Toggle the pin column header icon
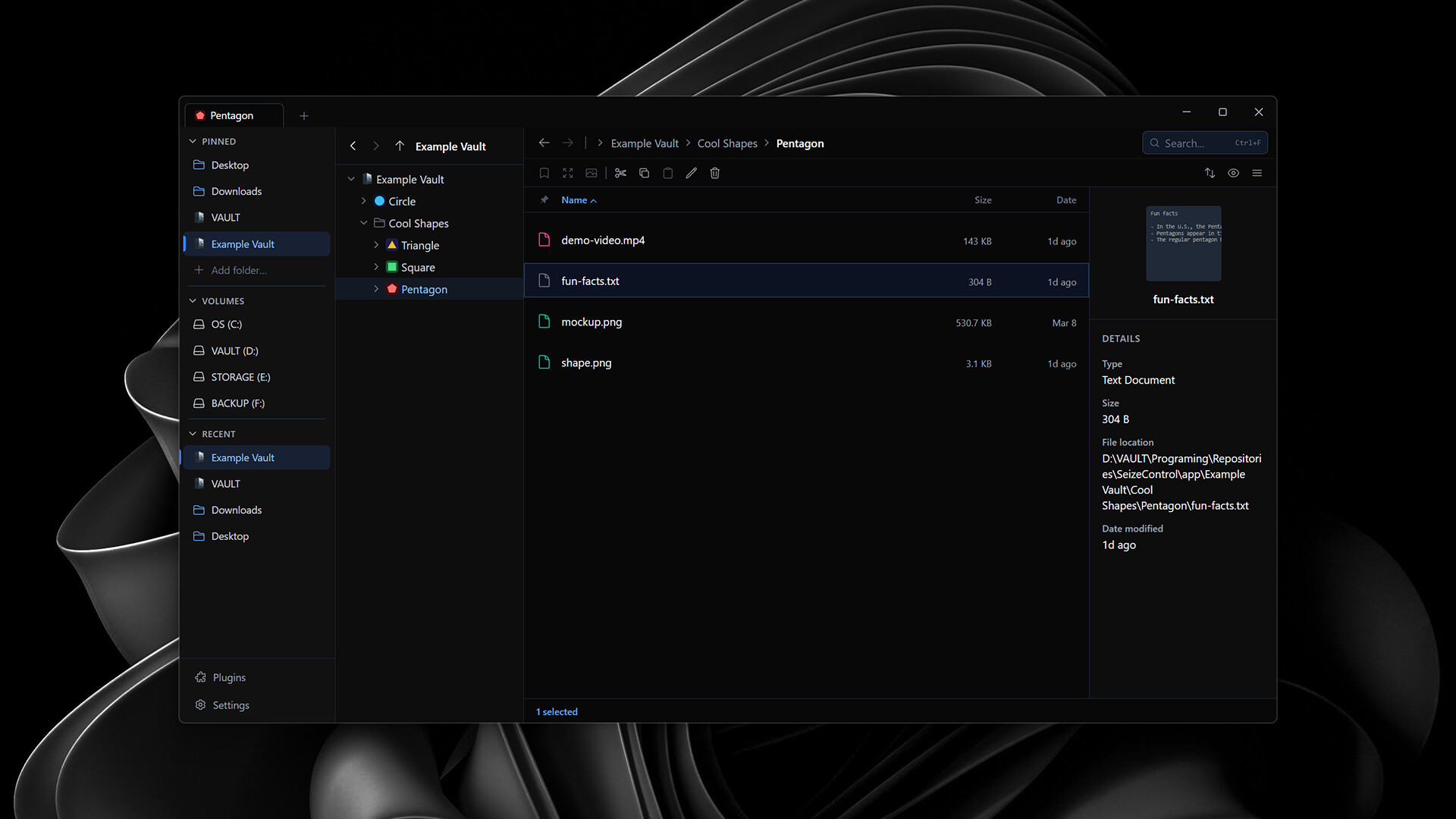1456x819 pixels. click(x=544, y=200)
